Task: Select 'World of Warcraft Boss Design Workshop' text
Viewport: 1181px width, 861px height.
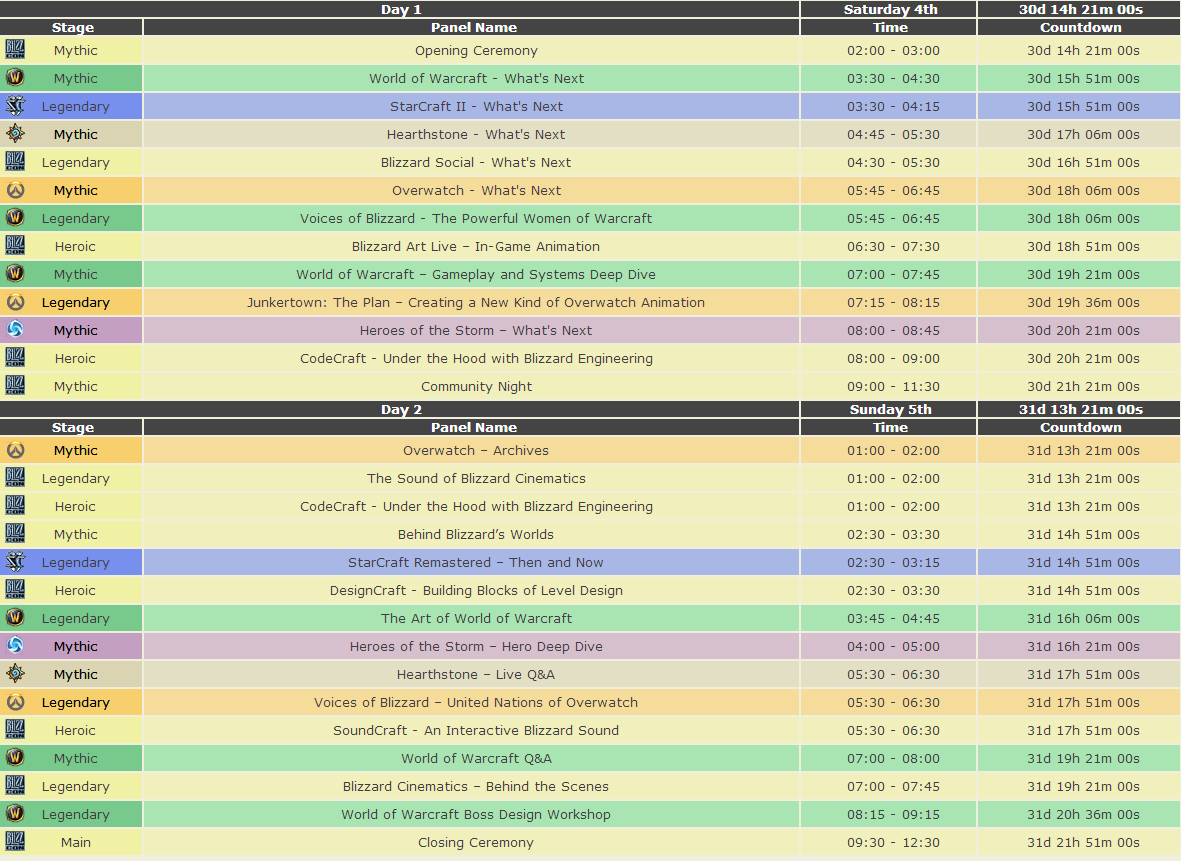Action: tap(476, 814)
